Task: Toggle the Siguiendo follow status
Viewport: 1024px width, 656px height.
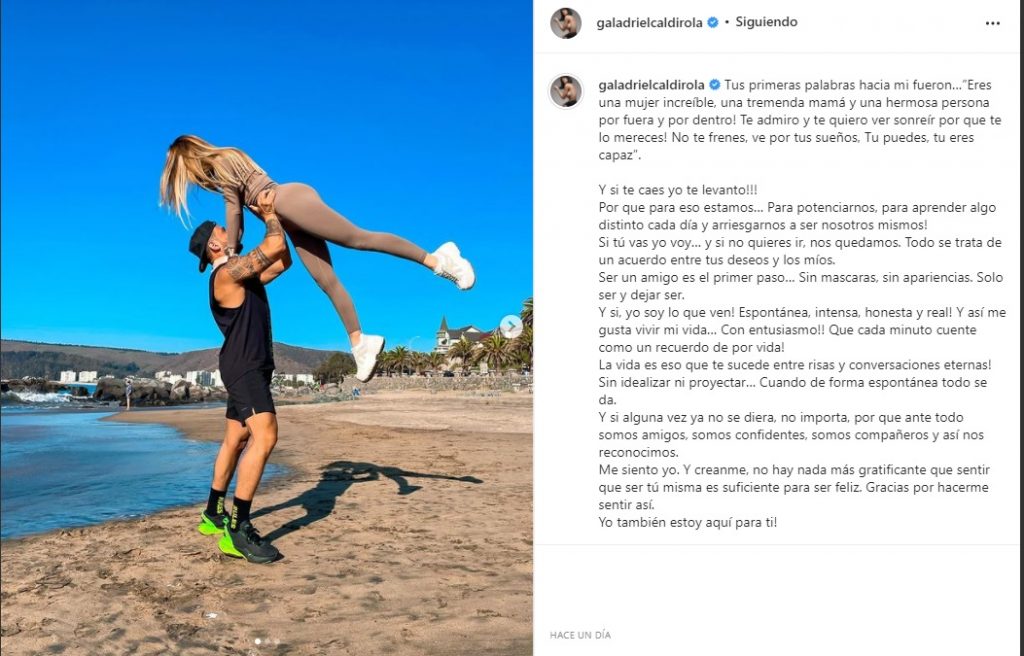Action: click(766, 22)
